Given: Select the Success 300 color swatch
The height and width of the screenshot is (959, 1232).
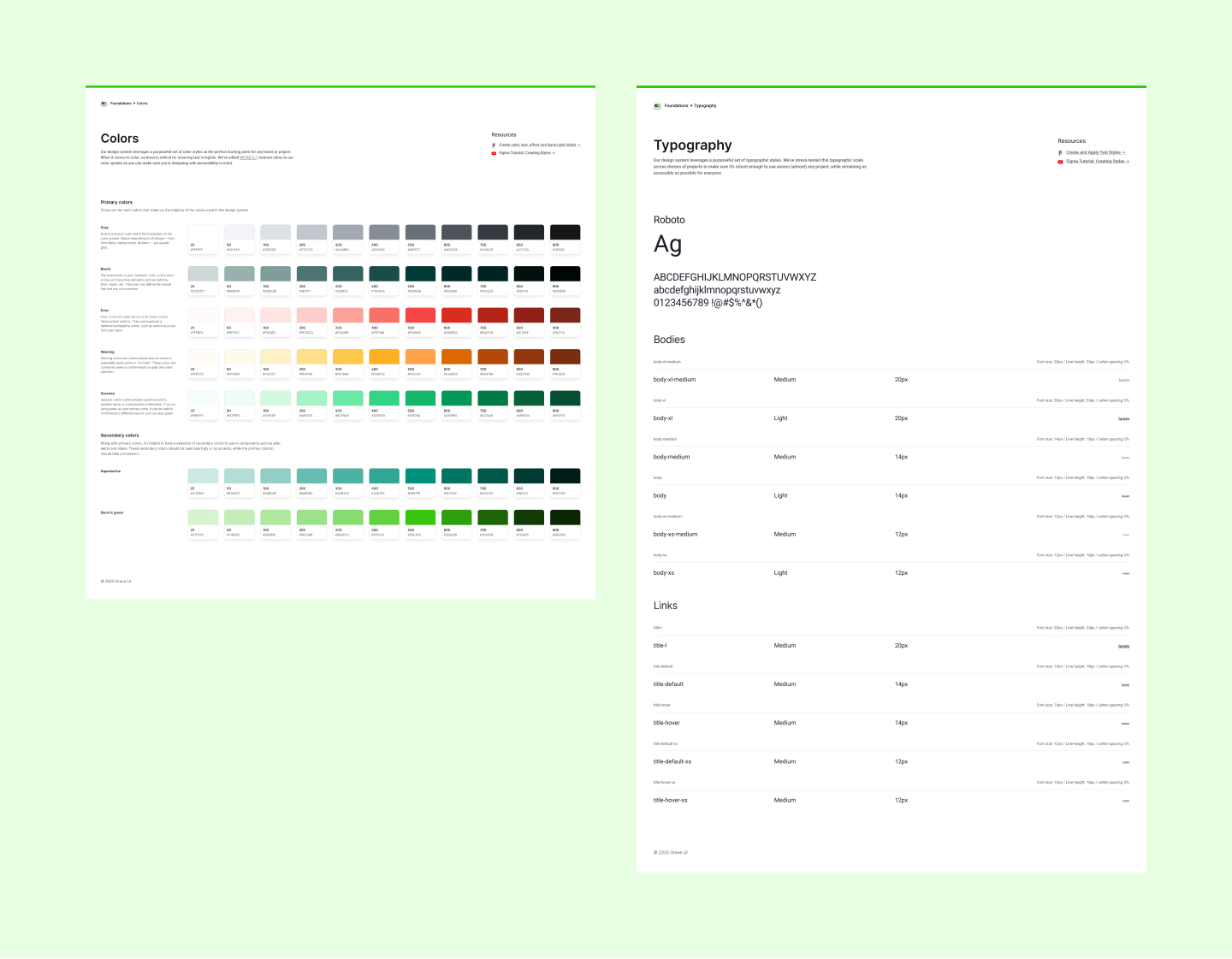Looking at the screenshot, I should pos(347,398).
